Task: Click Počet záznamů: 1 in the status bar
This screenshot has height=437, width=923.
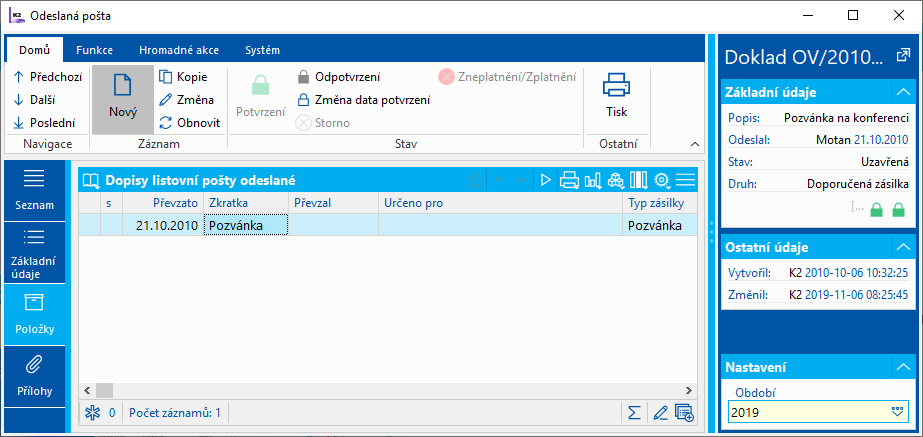Action: click(175, 413)
